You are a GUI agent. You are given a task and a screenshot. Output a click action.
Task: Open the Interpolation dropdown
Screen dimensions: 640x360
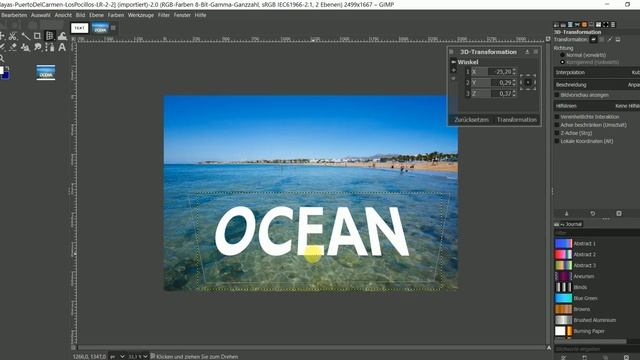click(597, 72)
